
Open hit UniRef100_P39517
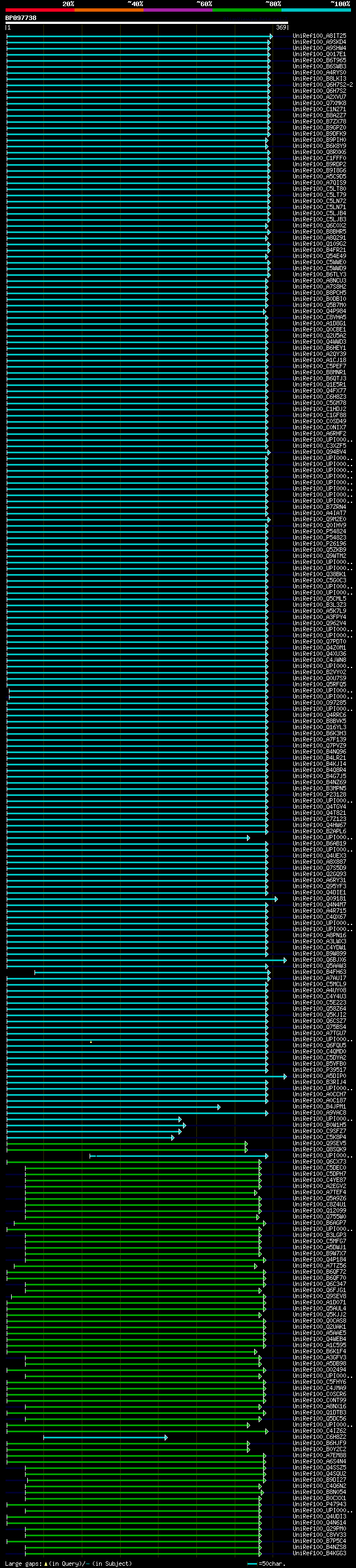tap(319, 1070)
